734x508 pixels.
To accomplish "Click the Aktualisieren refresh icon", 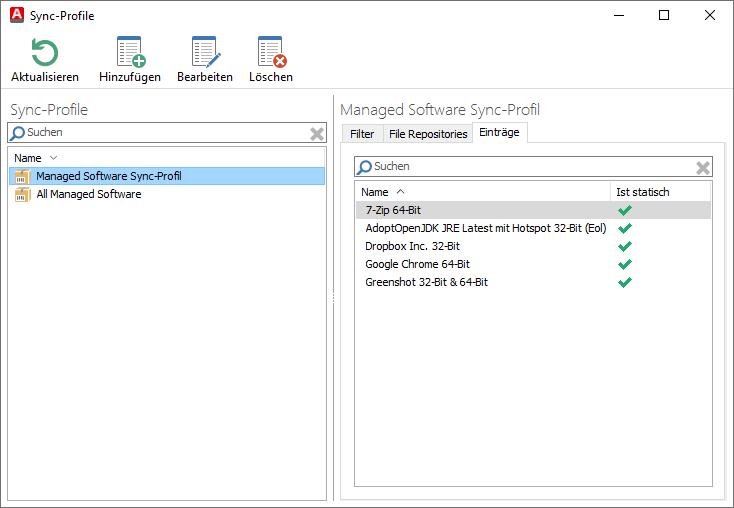I will (45, 52).
